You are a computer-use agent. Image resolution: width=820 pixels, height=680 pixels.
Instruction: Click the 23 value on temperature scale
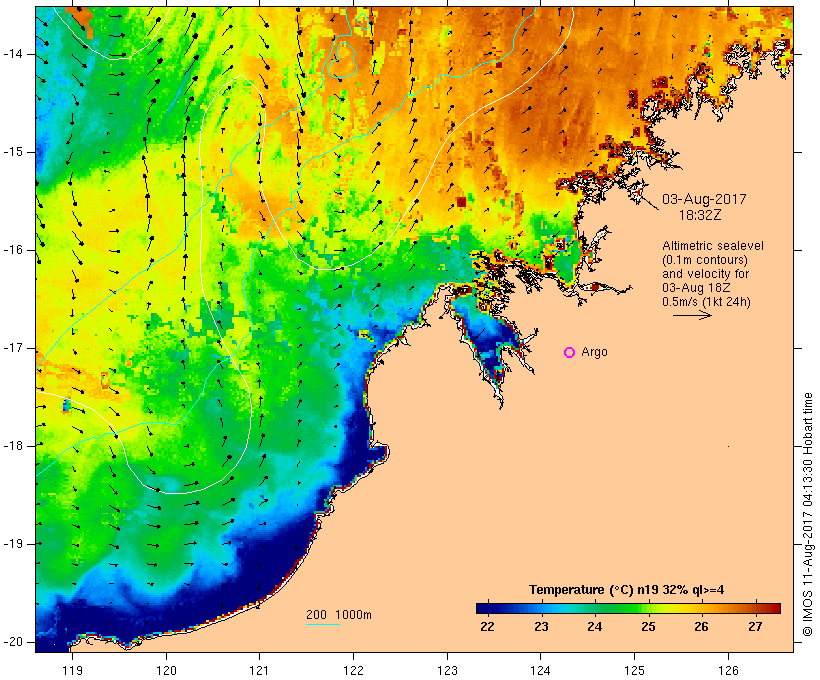(x=541, y=627)
